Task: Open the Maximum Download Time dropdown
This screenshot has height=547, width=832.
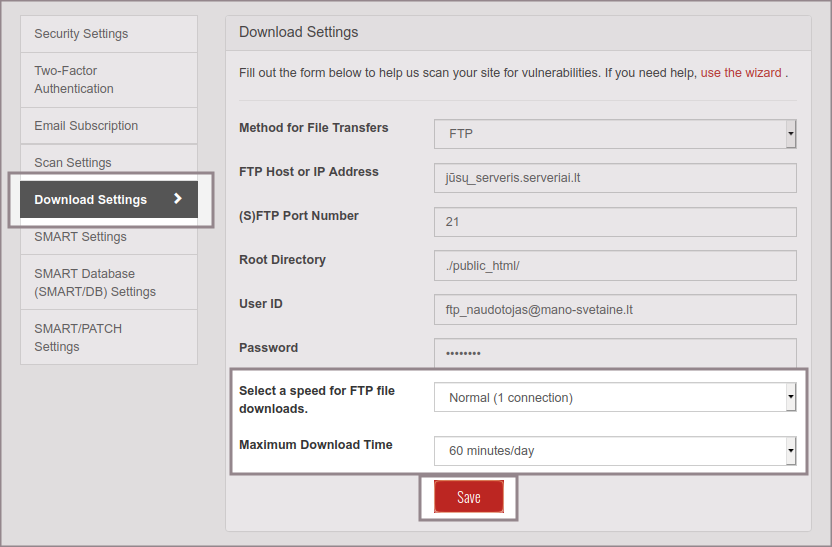Action: 615,451
